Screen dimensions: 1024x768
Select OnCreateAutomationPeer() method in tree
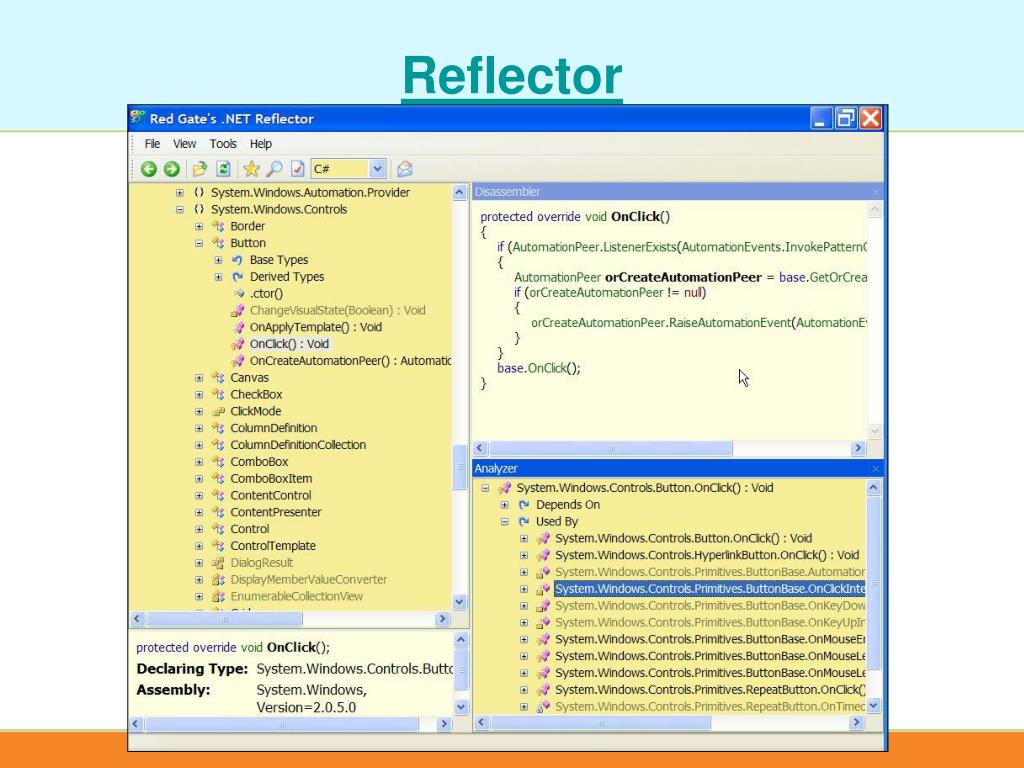(350, 361)
